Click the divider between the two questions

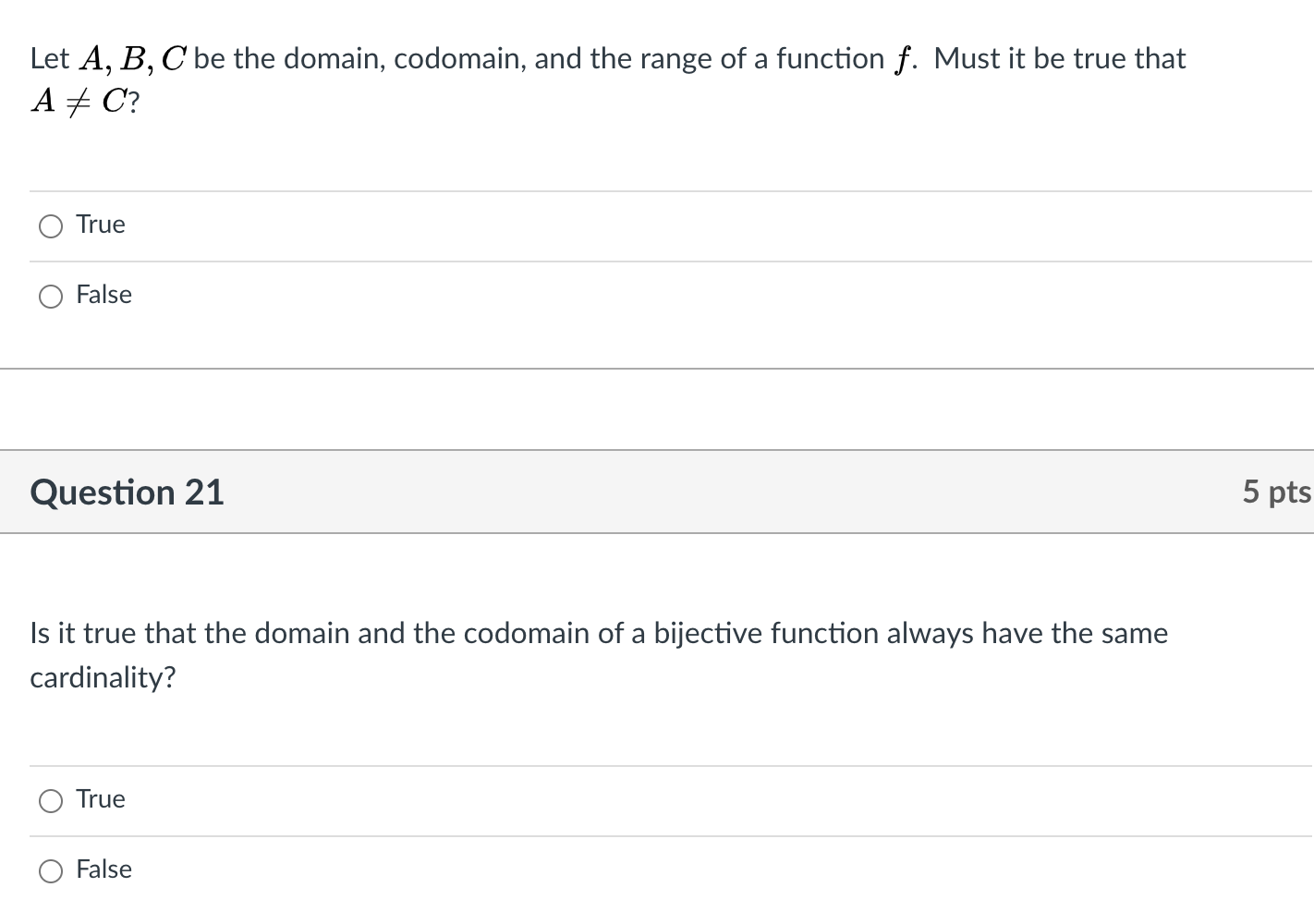point(647,370)
